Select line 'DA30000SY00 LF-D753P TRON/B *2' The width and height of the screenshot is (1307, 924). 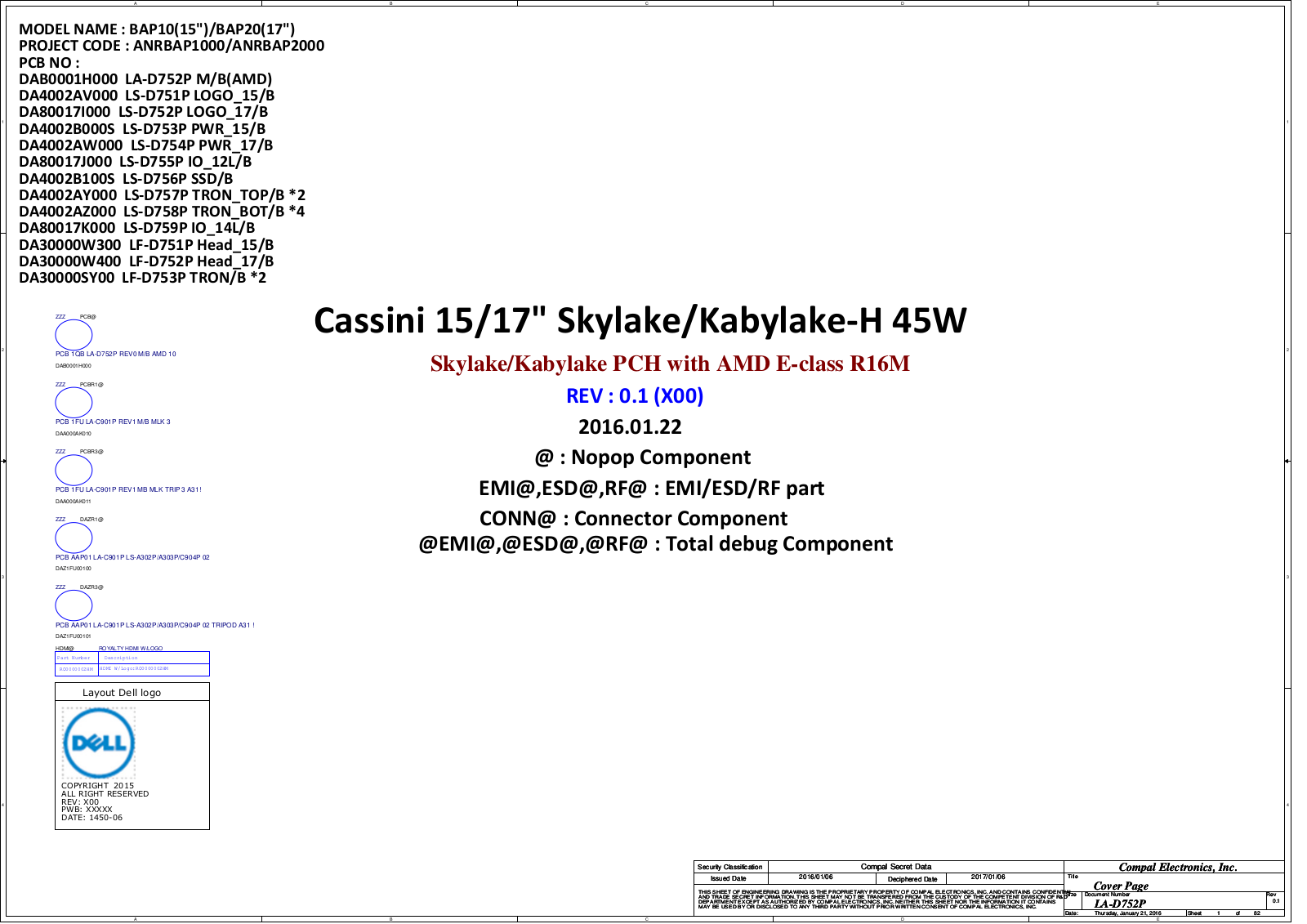(x=143, y=278)
